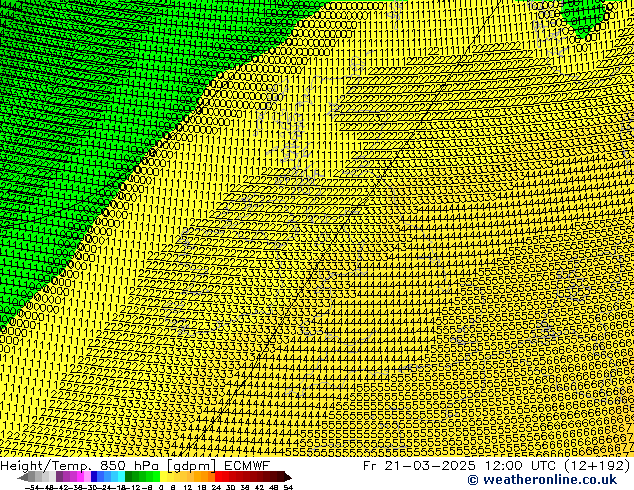Click the map title 'Height/Temp. 850 hPa [gdpm] ECMWF'
Viewport: 634px width, 490px height.
click(135, 465)
